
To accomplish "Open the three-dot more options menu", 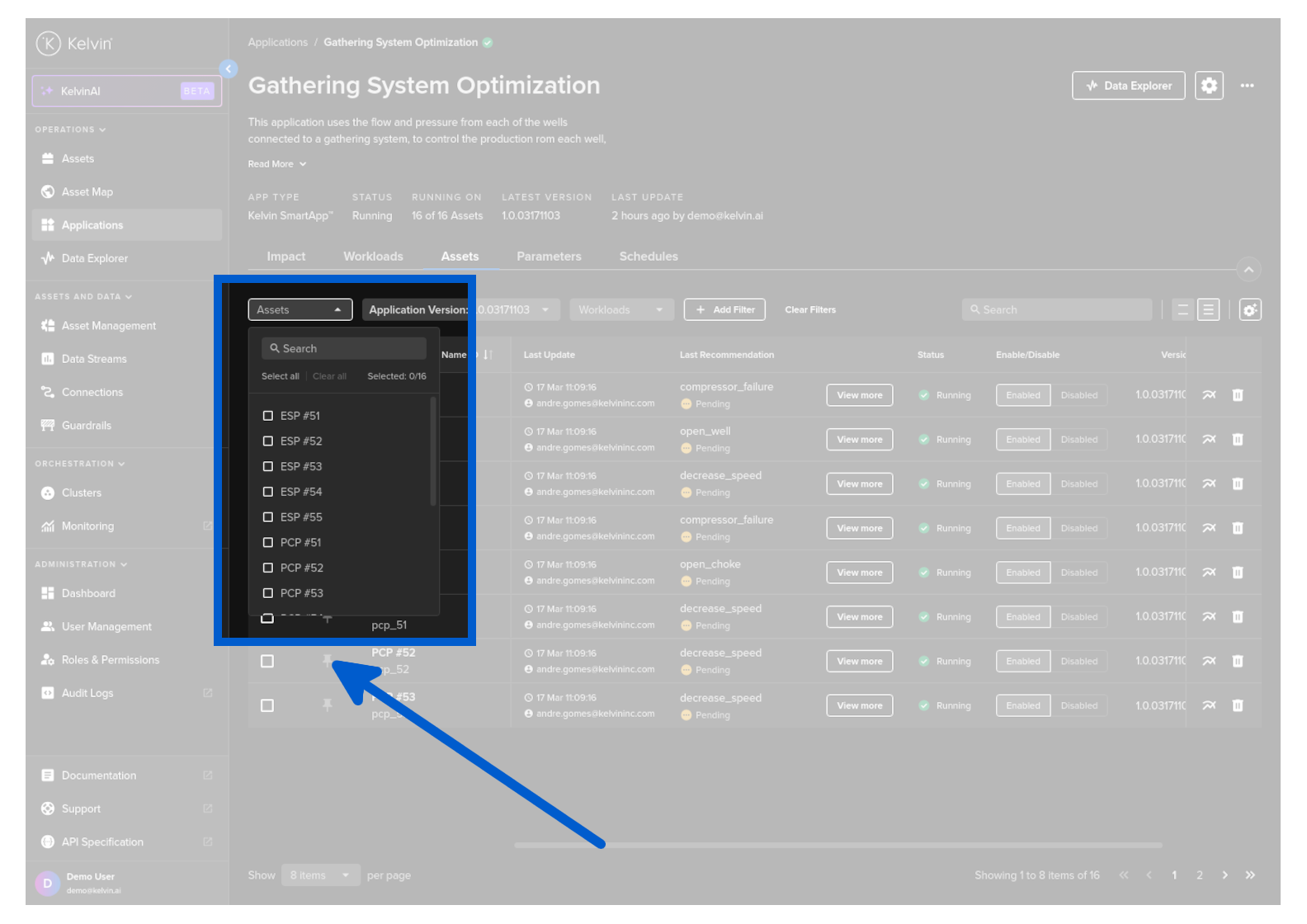I will 1247,86.
